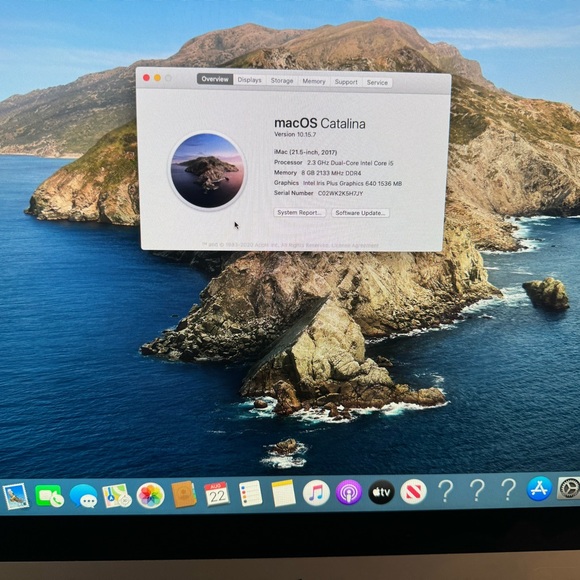Launch FaceTime from the Dock
580x580 pixels.
click(49, 496)
